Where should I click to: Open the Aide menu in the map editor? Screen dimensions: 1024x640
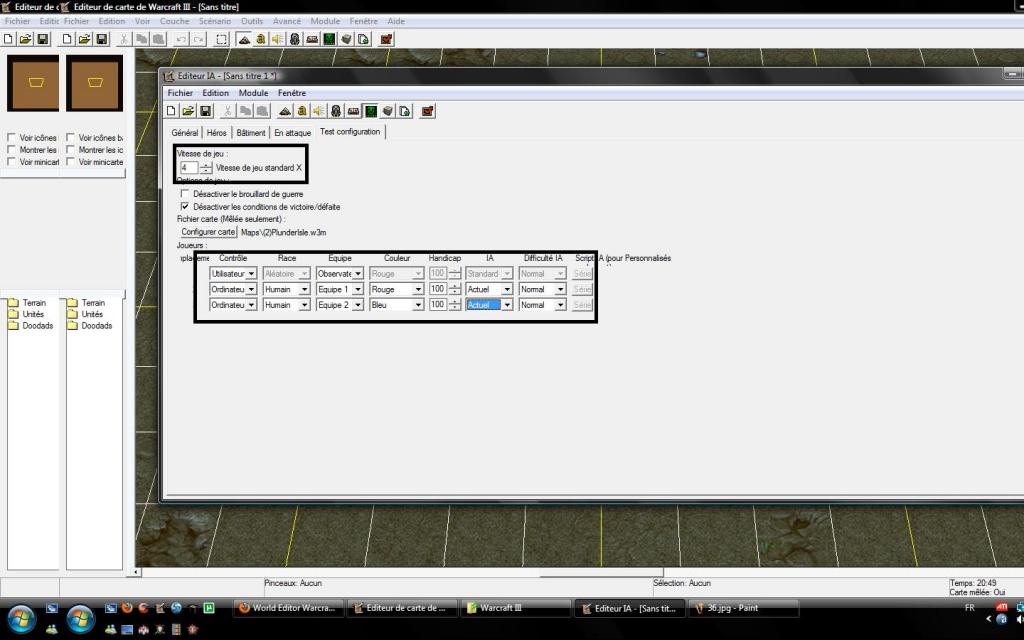(x=396, y=21)
